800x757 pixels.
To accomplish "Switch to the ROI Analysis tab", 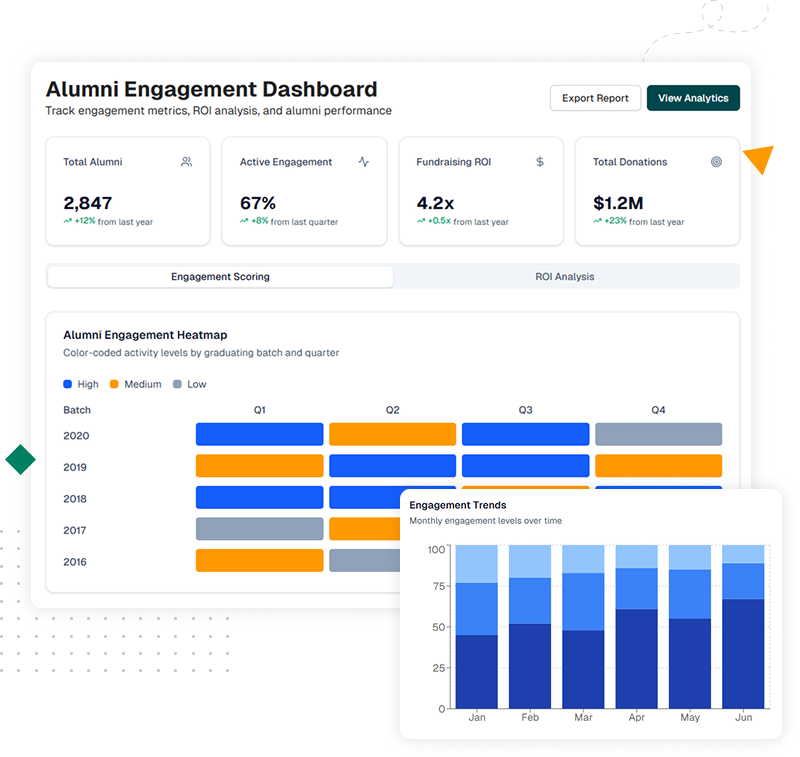I will [564, 276].
